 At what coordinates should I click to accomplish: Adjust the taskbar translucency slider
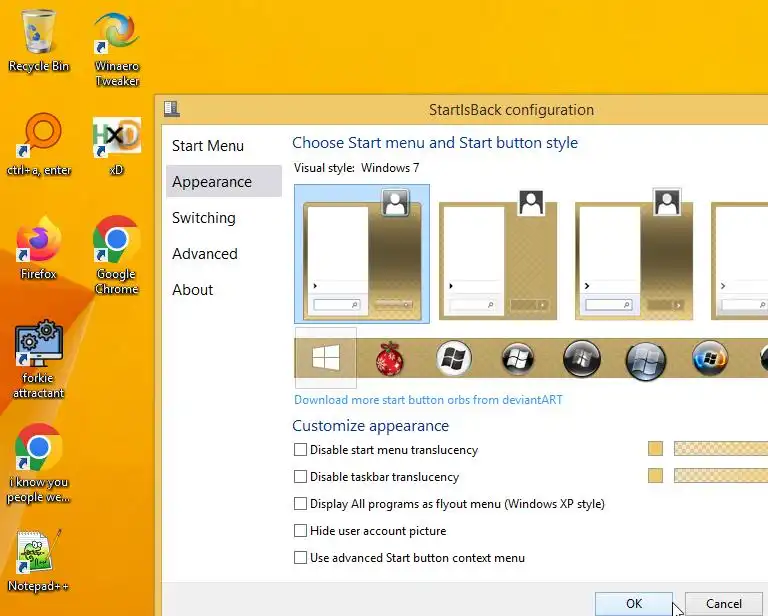click(721, 475)
